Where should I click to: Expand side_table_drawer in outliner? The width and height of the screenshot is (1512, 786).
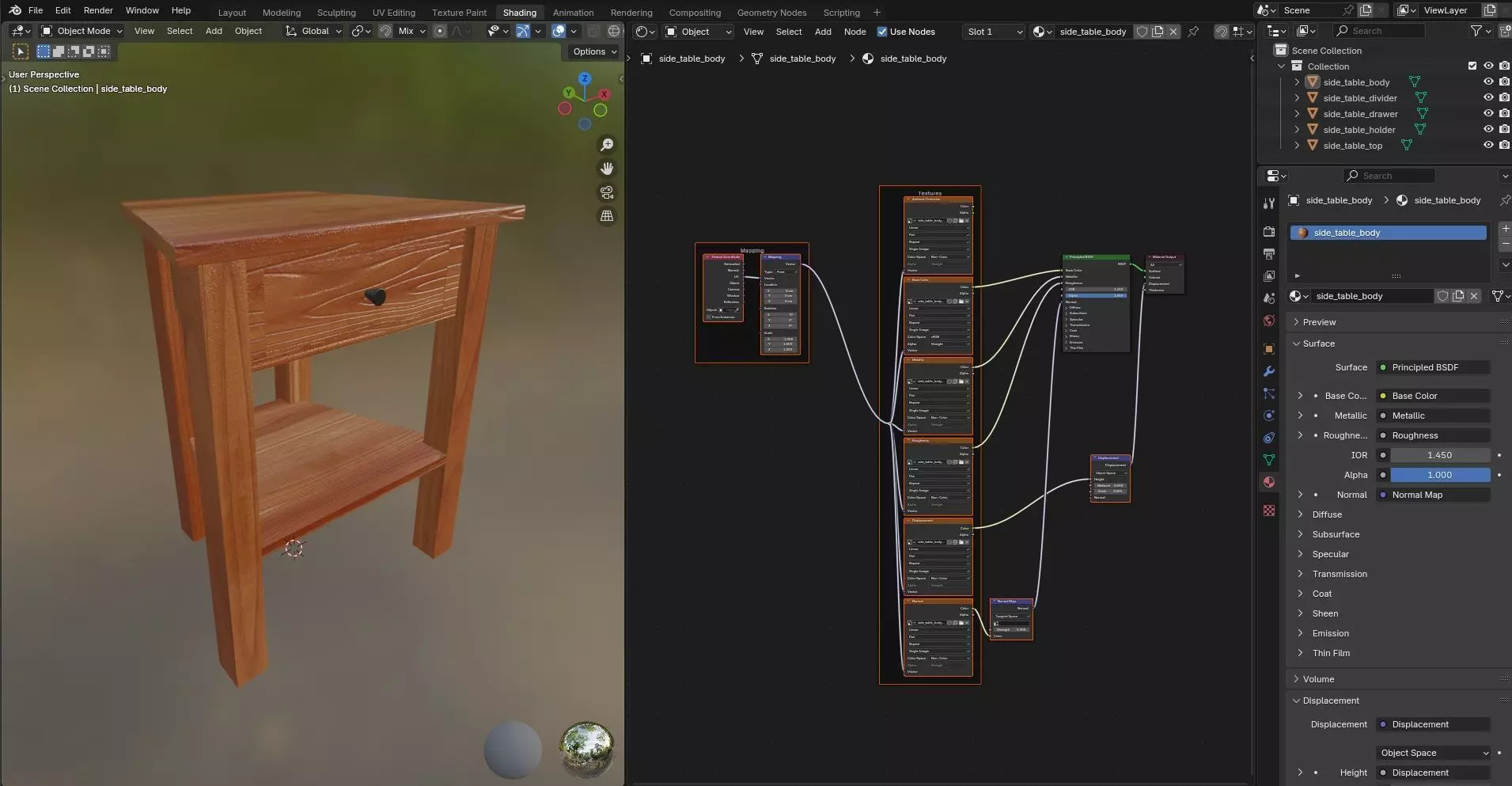(x=1297, y=113)
